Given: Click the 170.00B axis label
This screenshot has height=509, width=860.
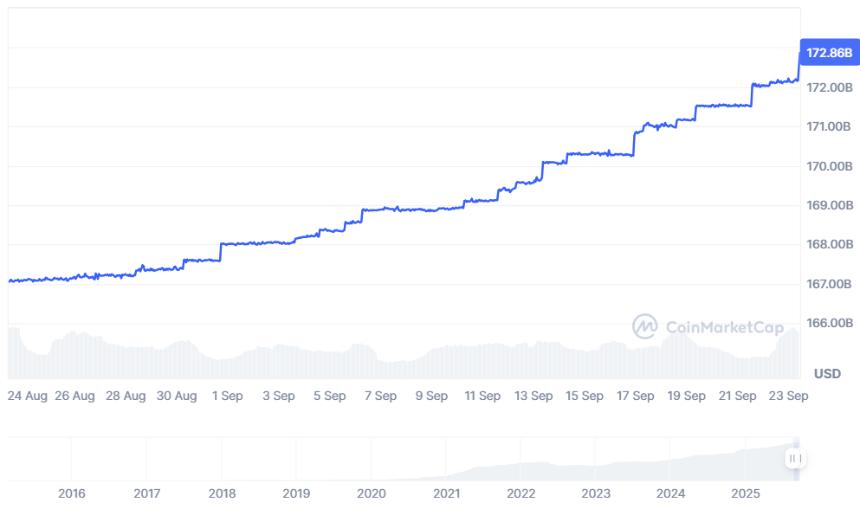Looking at the screenshot, I should 829,166.
